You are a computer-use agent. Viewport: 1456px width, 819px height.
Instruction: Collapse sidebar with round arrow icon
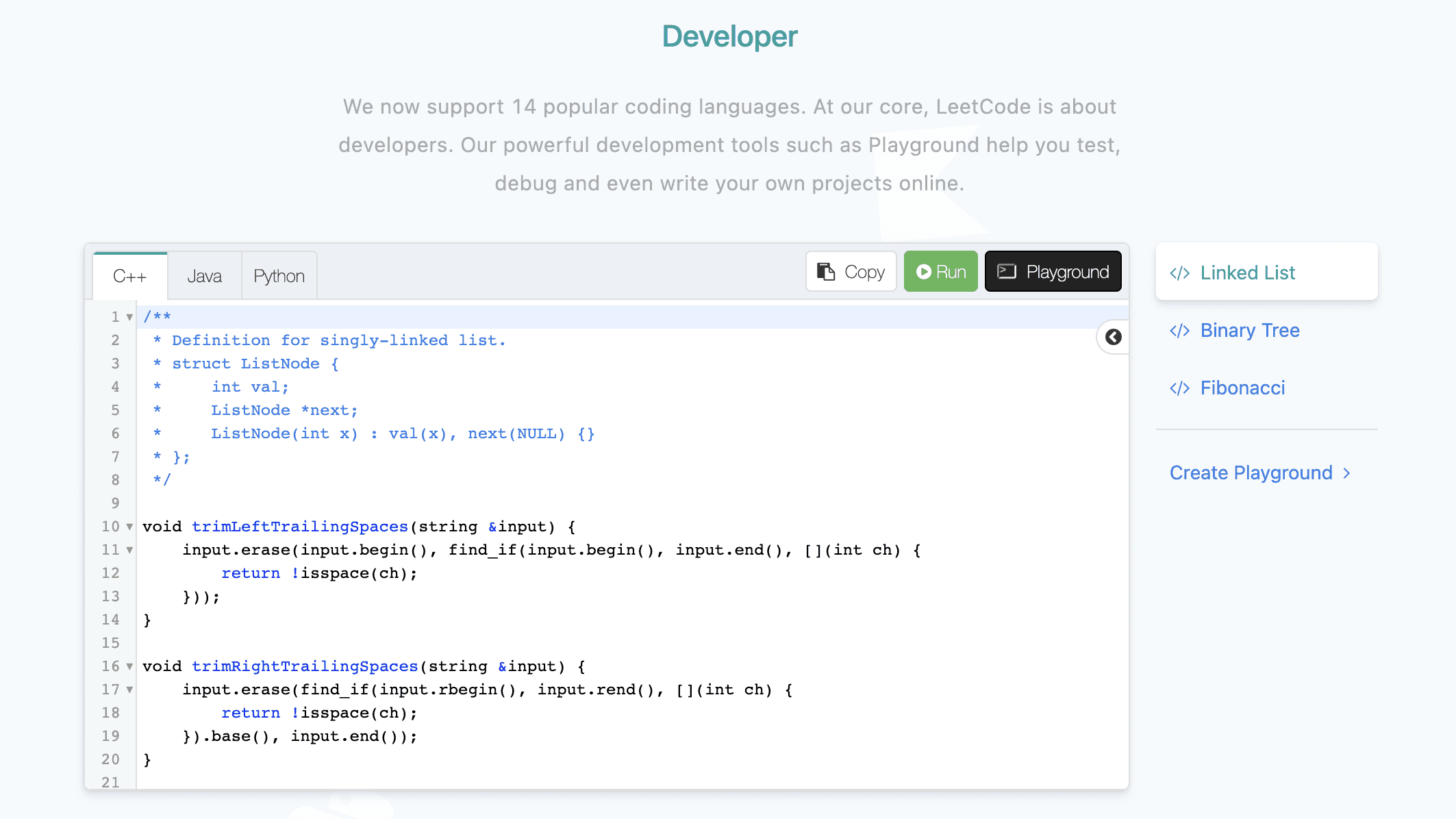pyautogui.click(x=1114, y=337)
